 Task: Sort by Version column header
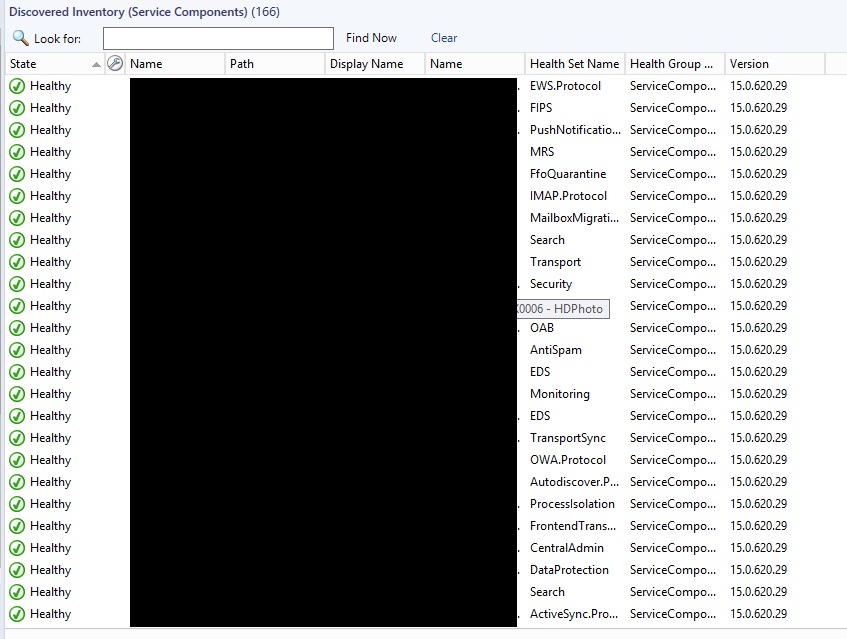pos(749,64)
